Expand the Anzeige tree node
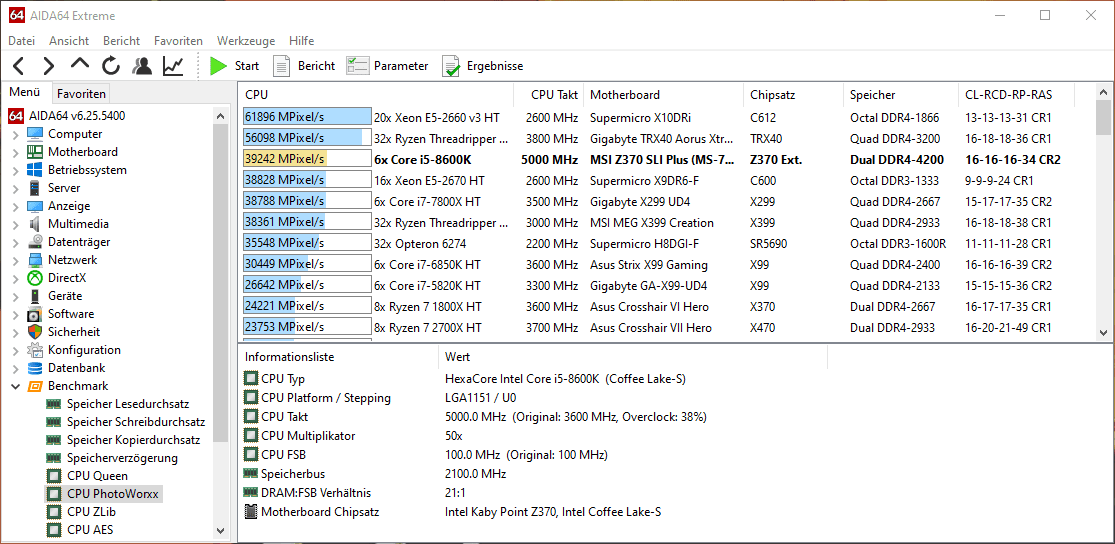The image size is (1115, 544). [x=15, y=206]
